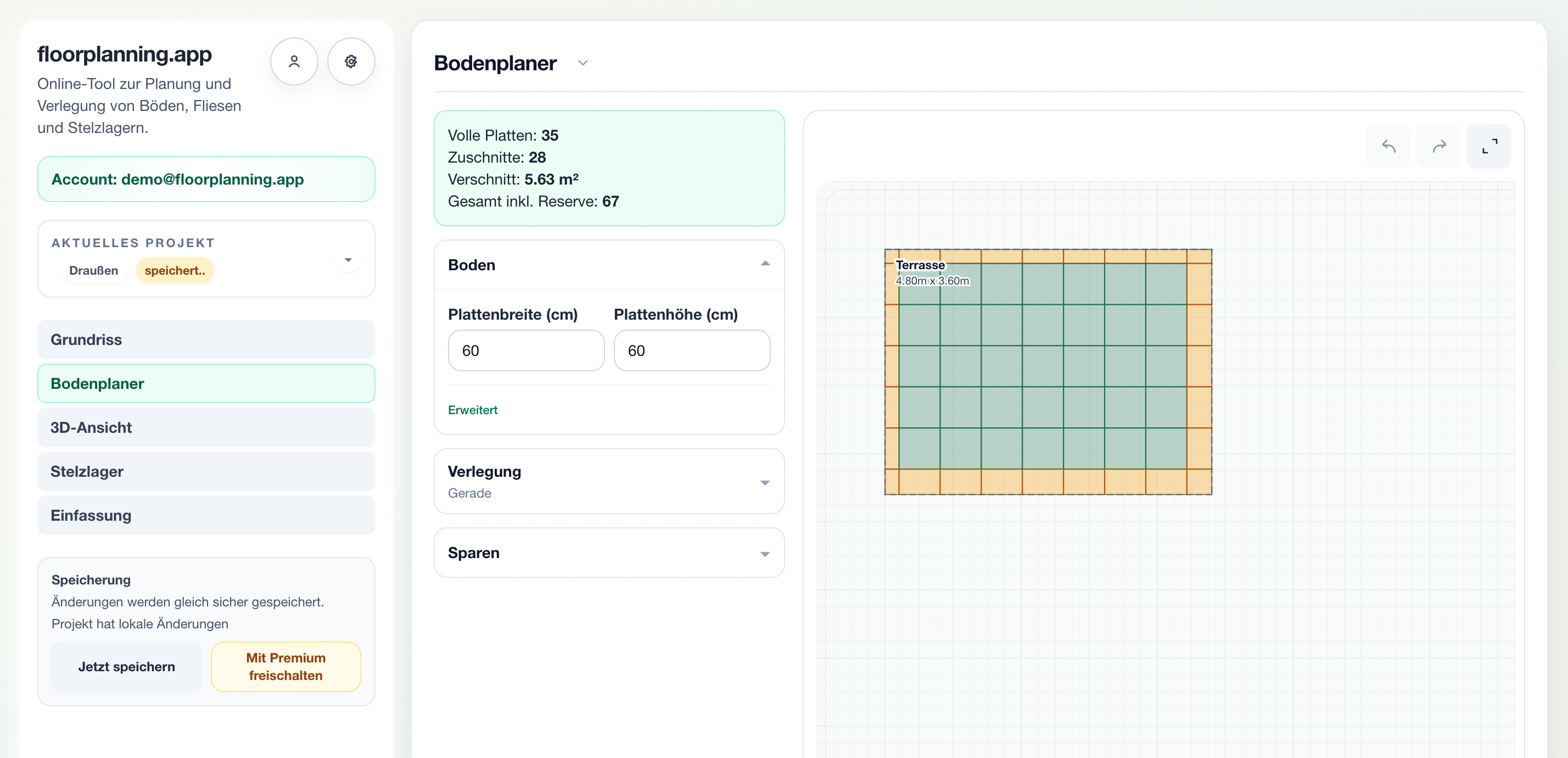This screenshot has height=758, width=1568.
Task: Select the Einfassung menu item
Action: coord(206,515)
